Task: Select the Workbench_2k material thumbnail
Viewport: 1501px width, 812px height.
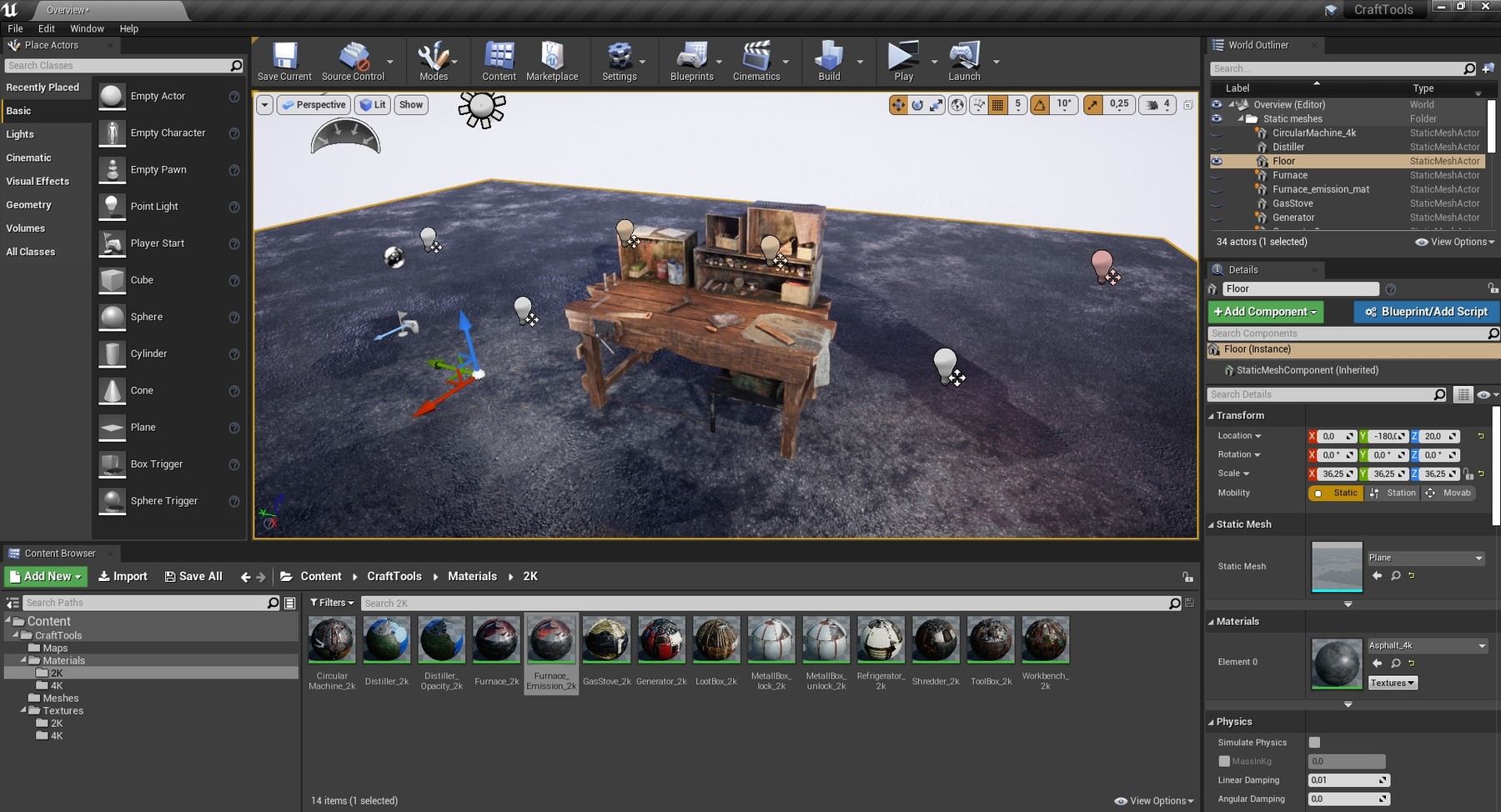Action: [x=1045, y=640]
